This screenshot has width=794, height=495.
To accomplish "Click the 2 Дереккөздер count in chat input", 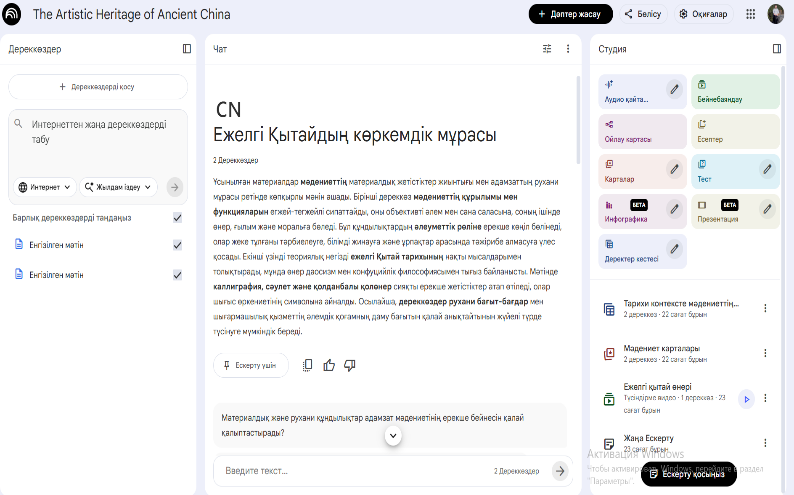I will click(517, 471).
